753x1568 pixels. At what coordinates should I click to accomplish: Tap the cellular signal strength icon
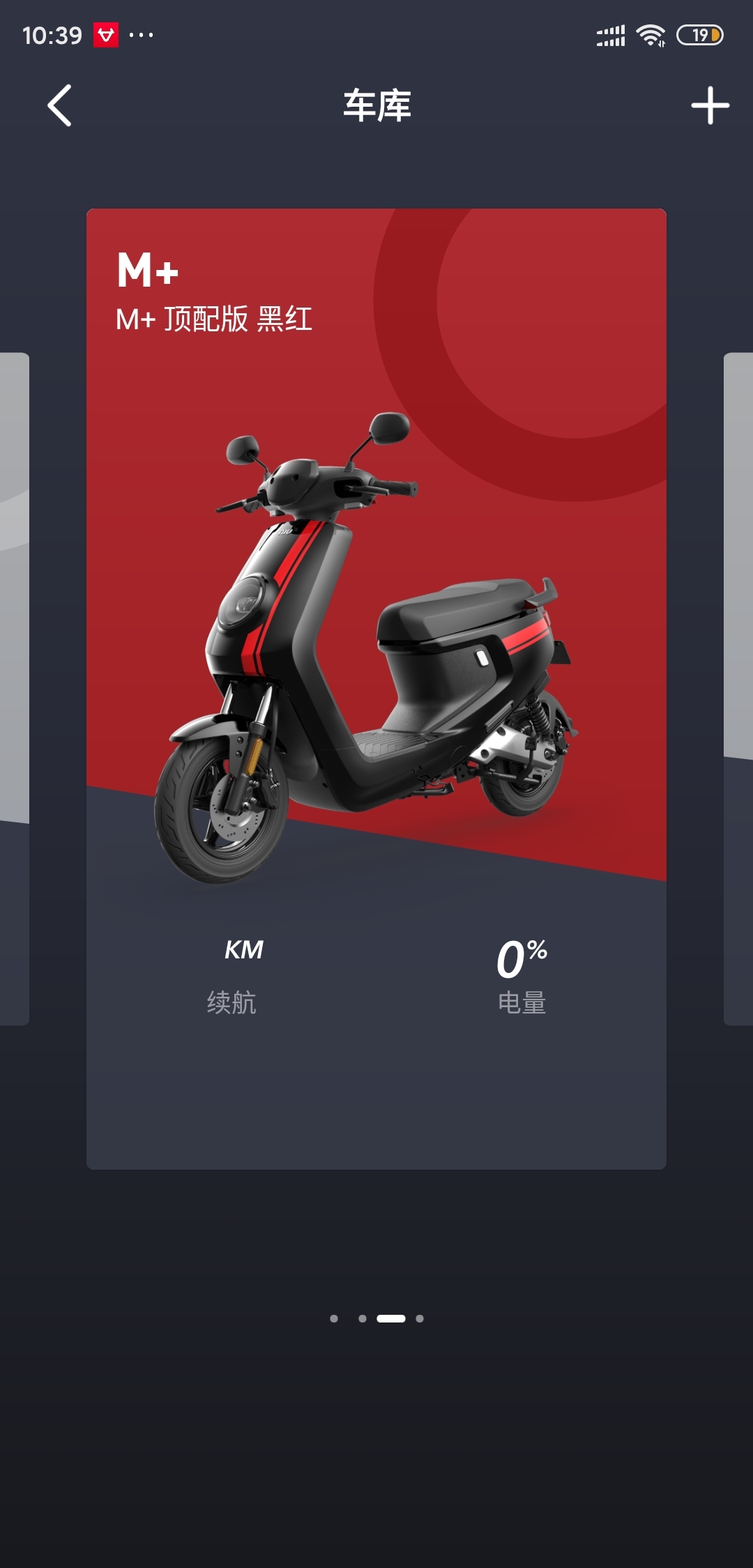611,36
